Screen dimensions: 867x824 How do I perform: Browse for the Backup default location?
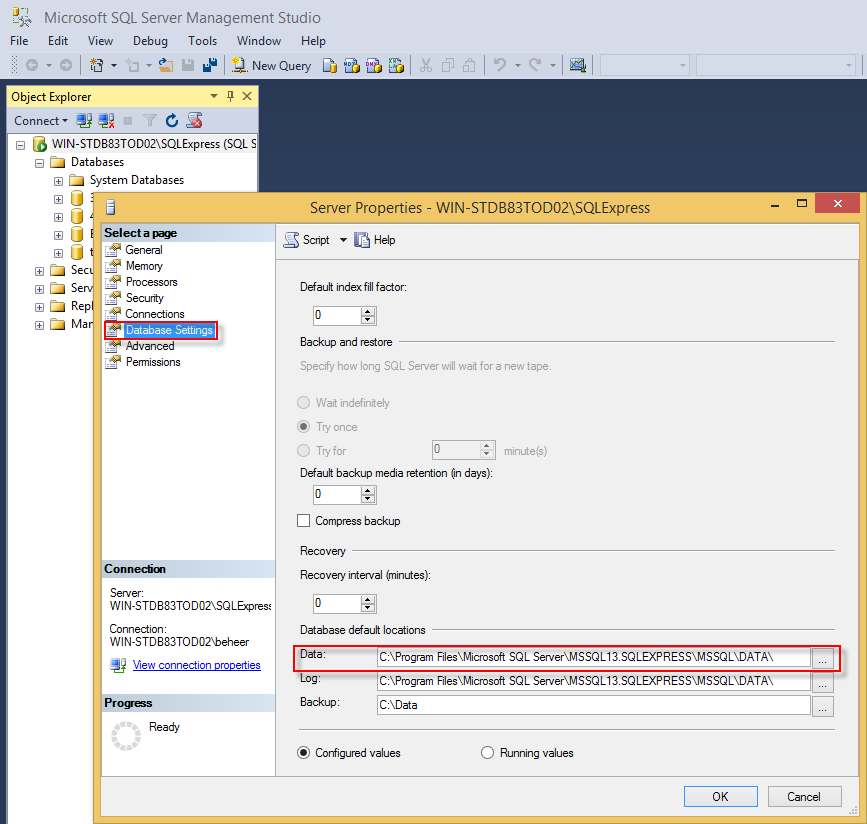(x=823, y=706)
